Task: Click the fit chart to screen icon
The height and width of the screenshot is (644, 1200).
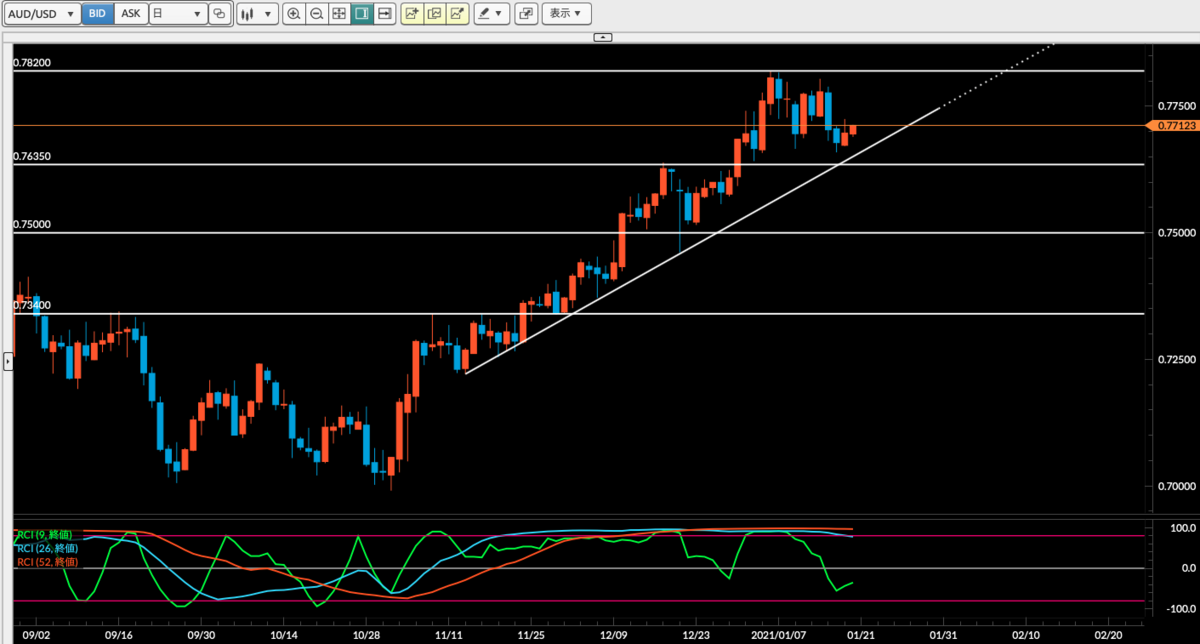Action: point(339,14)
